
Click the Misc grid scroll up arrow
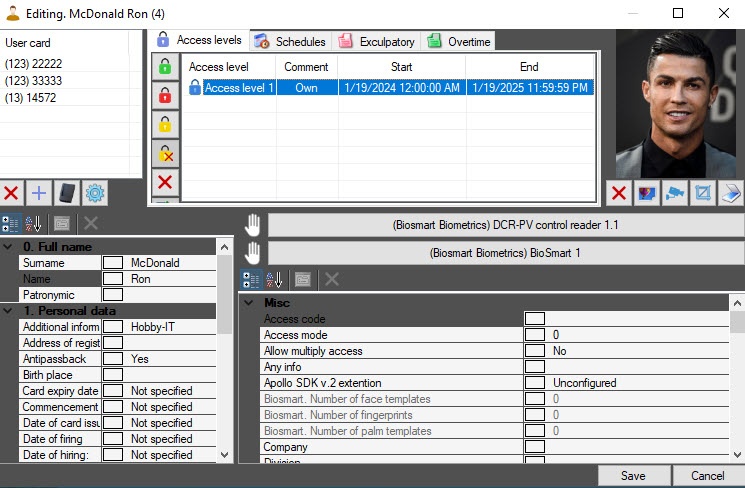pos(737,303)
